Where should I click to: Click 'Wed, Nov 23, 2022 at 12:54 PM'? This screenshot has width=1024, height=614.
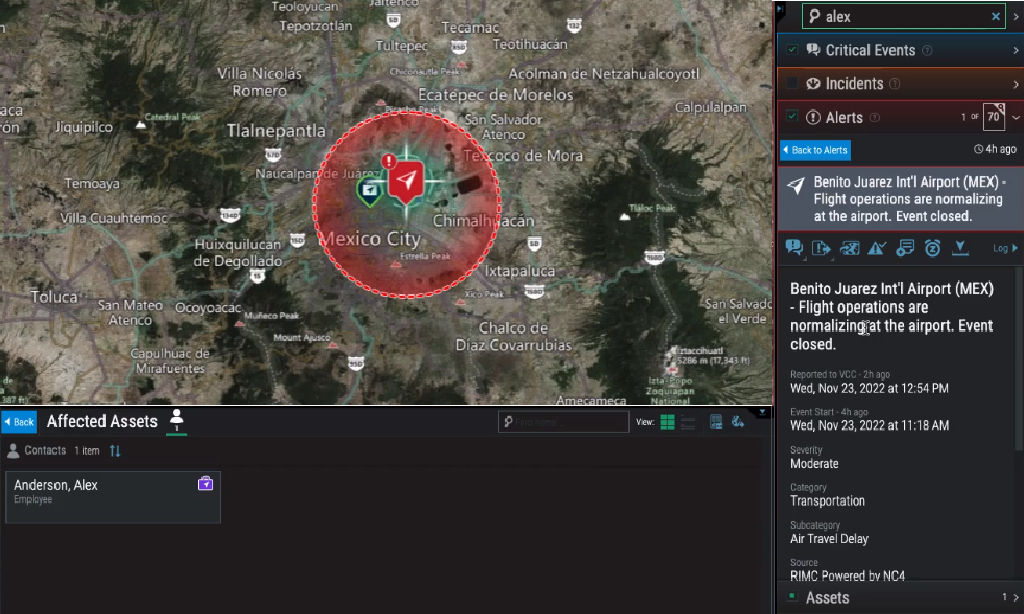tap(869, 388)
